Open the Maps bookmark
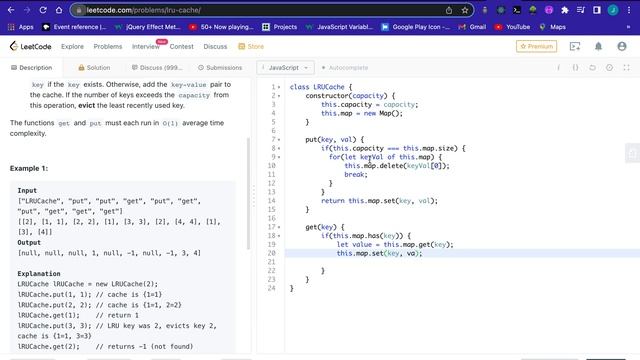Screen dimensions: 640x360 (x=552, y=27)
